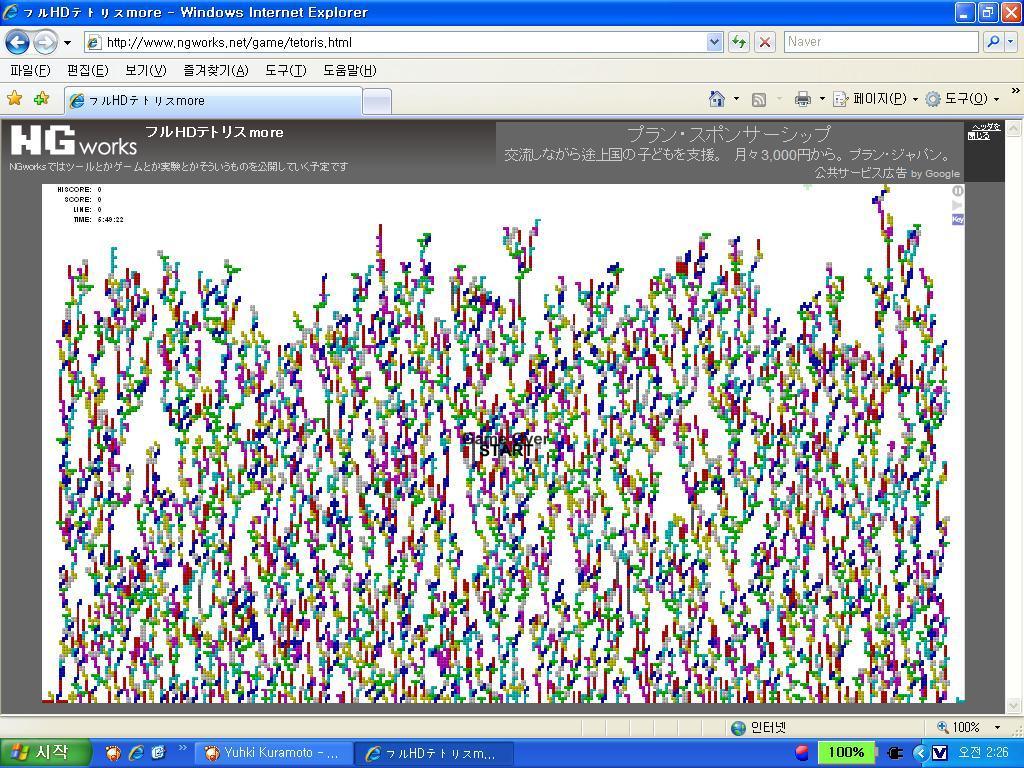Click the Naver search box

(x=880, y=42)
